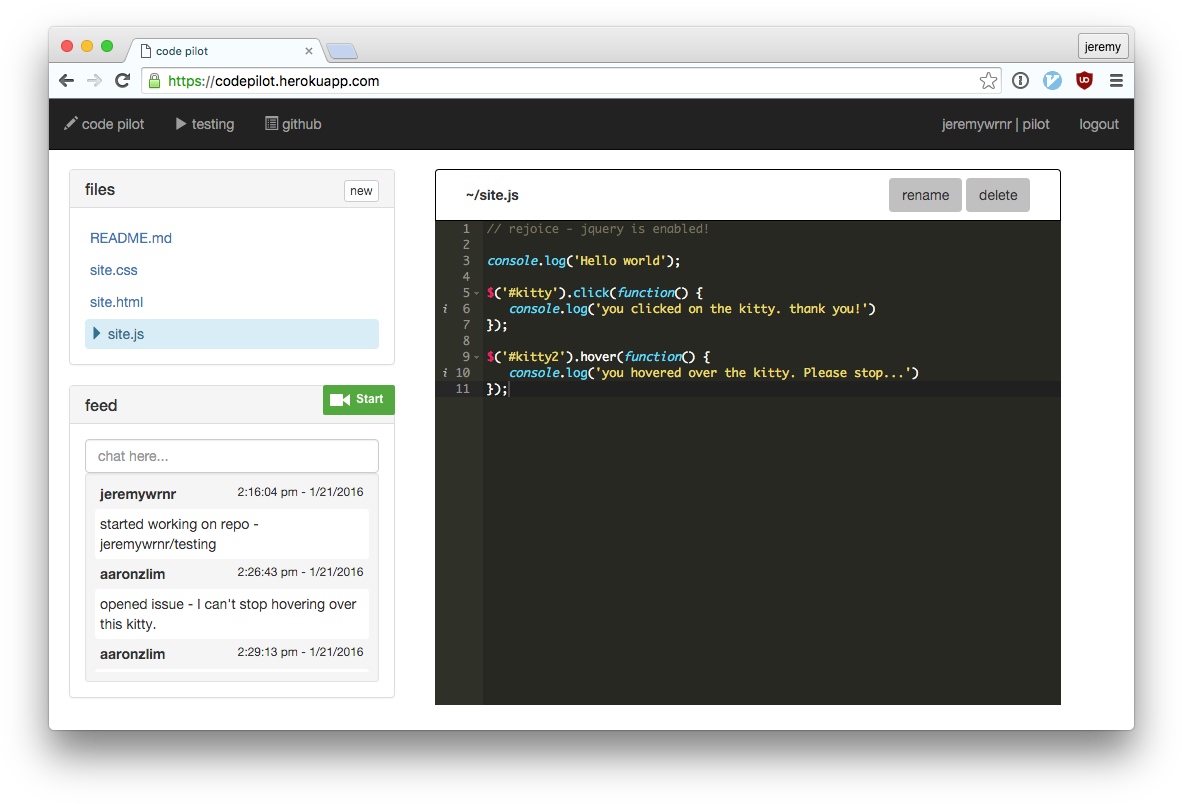Open github via the repo icon
This screenshot has height=804, width=1182.
point(270,123)
